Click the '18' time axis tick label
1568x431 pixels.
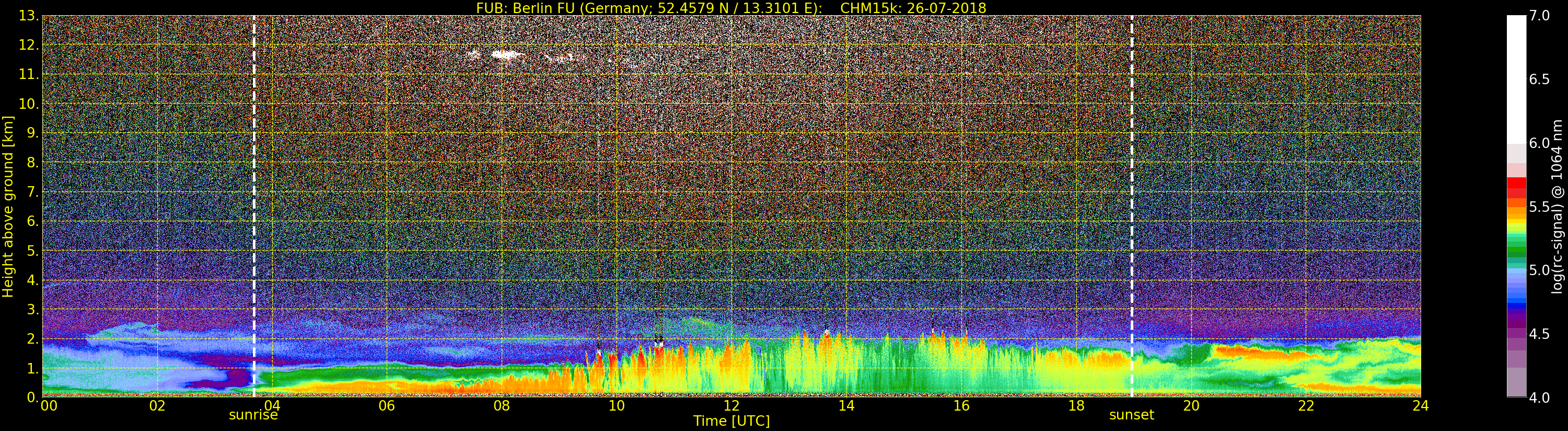[1076, 405]
